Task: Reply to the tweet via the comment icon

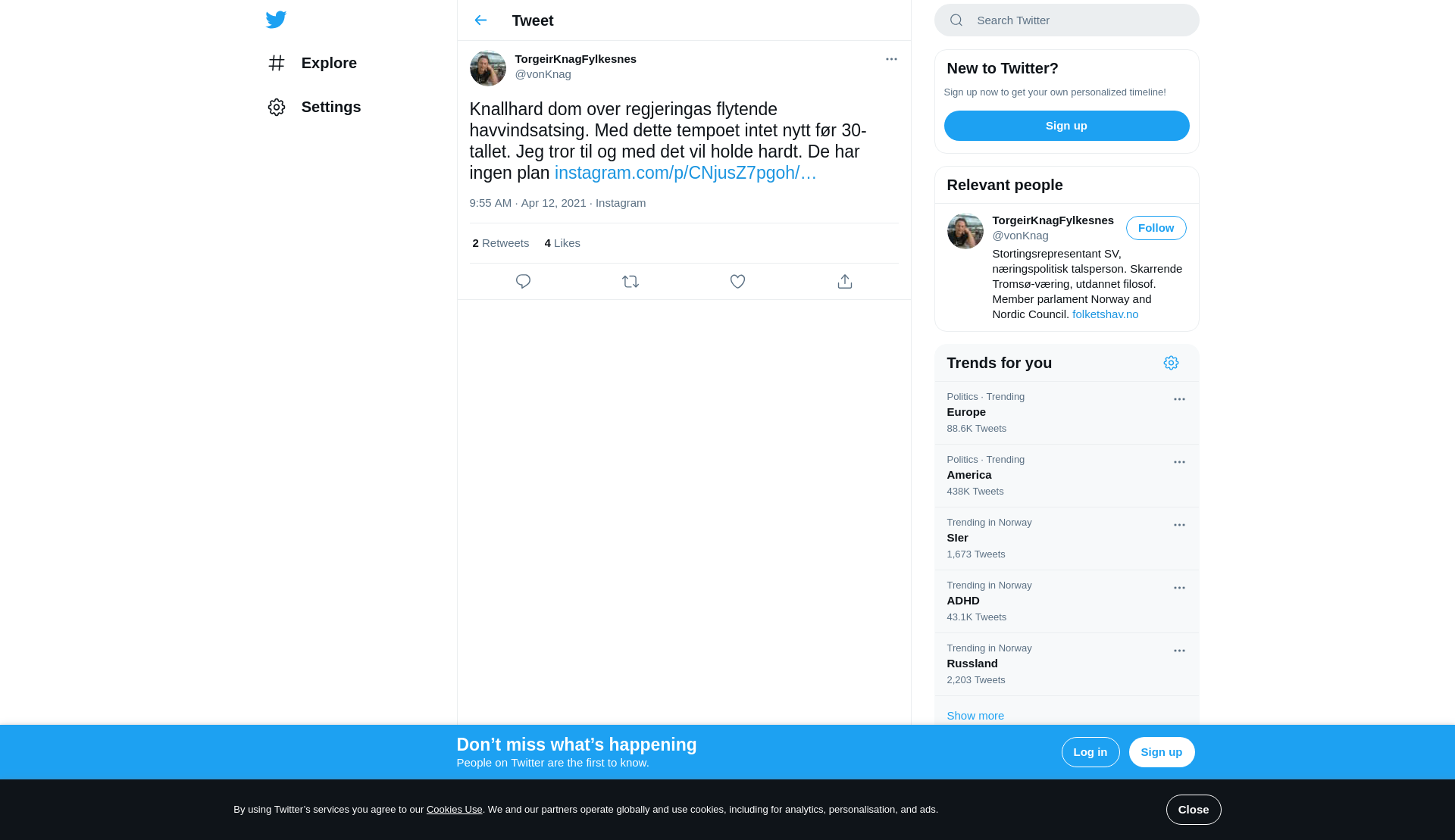Action: [523, 282]
